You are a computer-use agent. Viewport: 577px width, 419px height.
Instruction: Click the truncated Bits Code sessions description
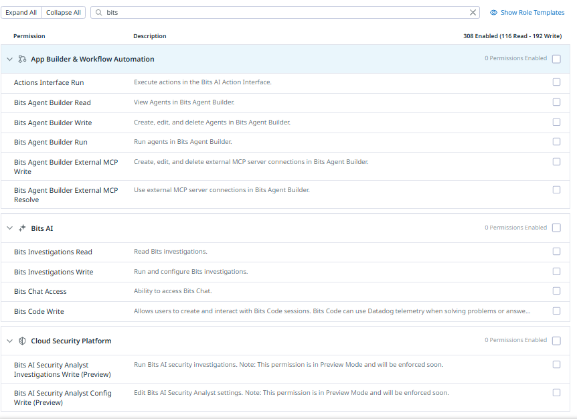(332, 311)
